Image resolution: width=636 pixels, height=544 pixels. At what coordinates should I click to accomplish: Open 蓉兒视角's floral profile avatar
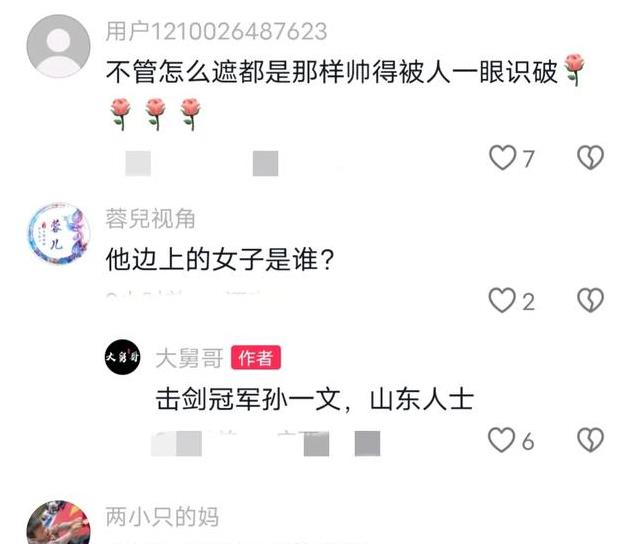click(x=58, y=234)
